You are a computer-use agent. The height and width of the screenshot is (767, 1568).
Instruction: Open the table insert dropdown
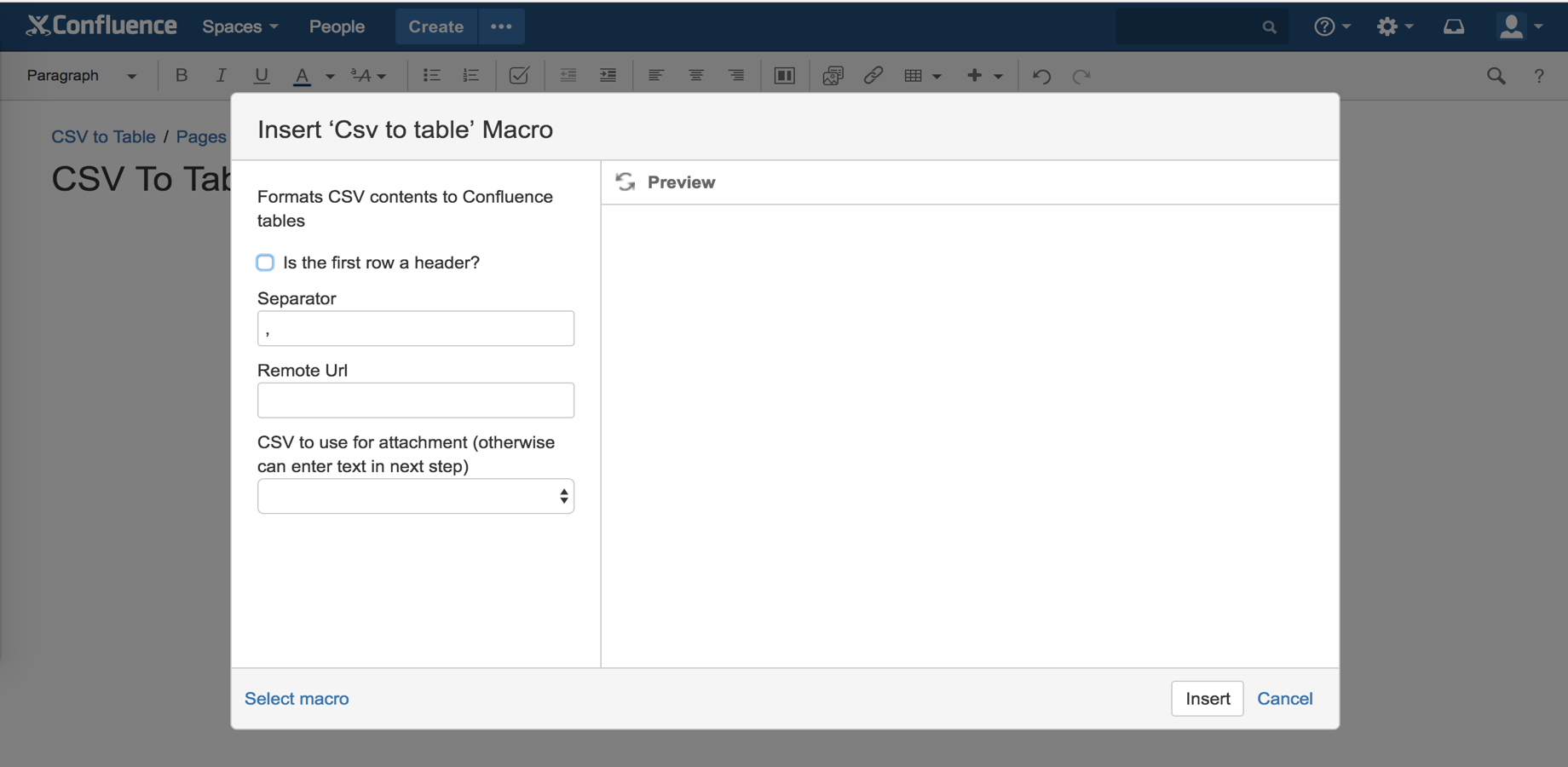click(922, 75)
